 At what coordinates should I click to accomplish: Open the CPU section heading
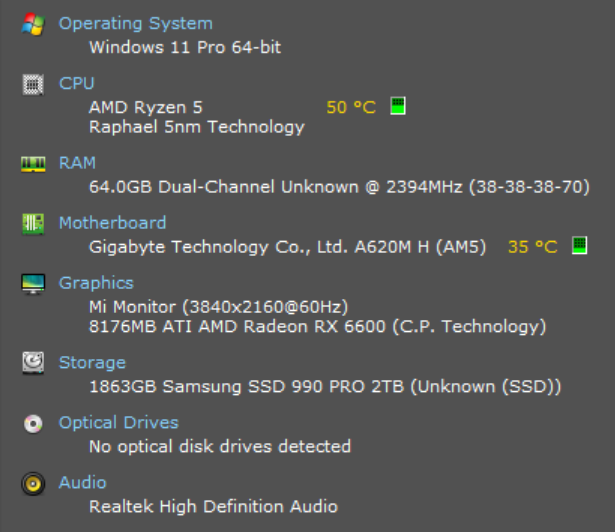[77, 83]
